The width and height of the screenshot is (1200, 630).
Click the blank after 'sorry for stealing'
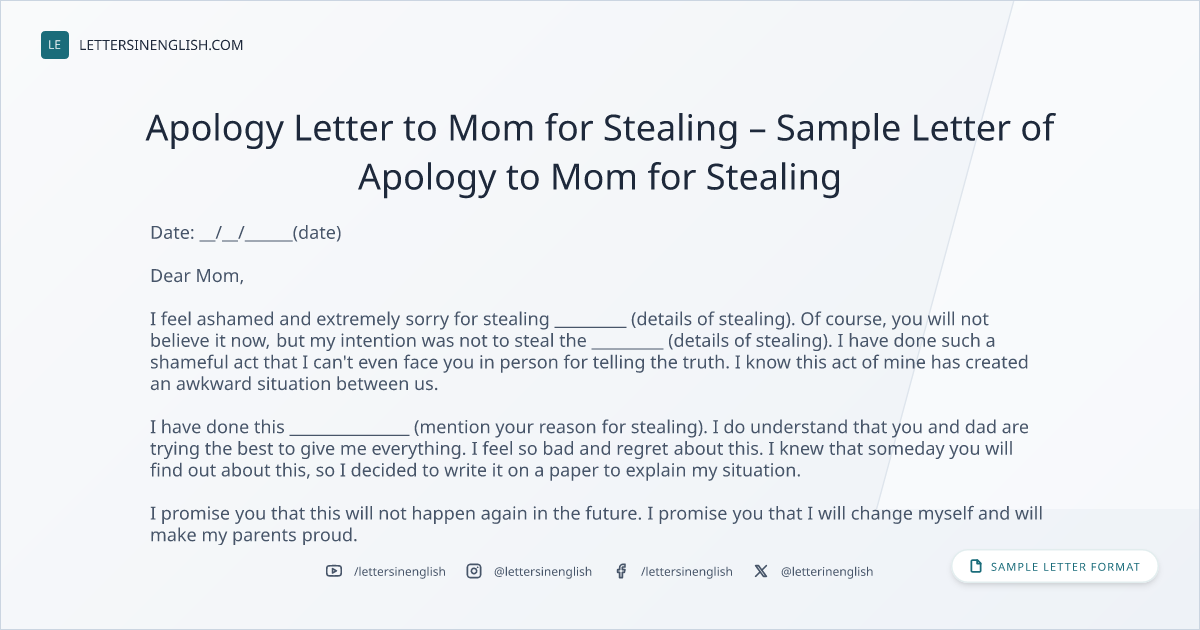click(590, 321)
